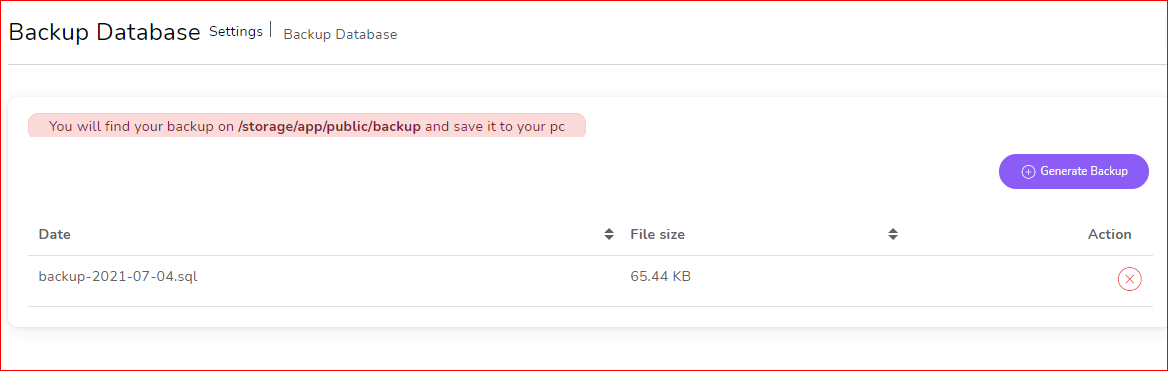Click the File size column header label
This screenshot has width=1168, height=371.
coord(658,234)
